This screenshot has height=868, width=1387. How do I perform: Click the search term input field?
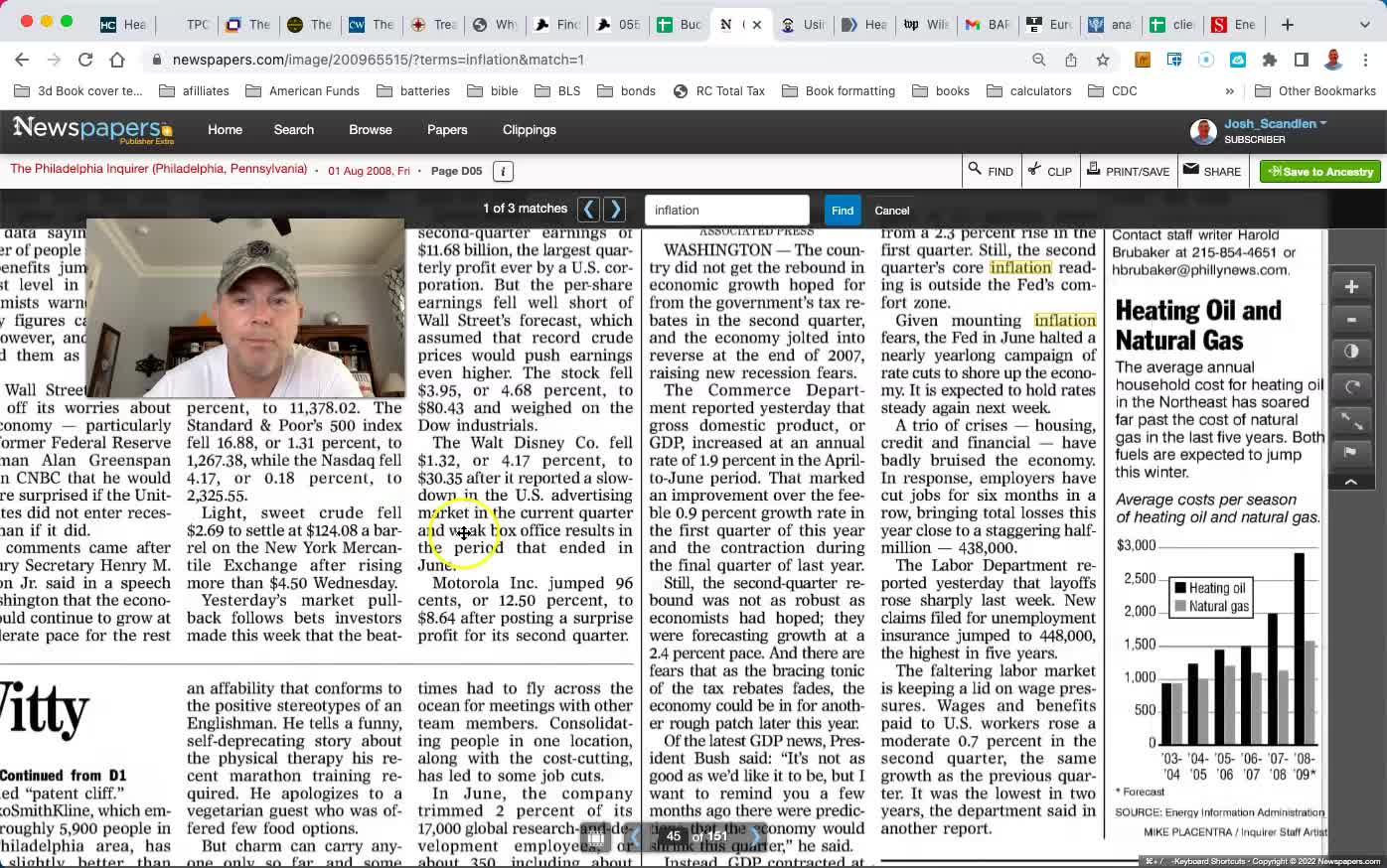click(x=727, y=210)
